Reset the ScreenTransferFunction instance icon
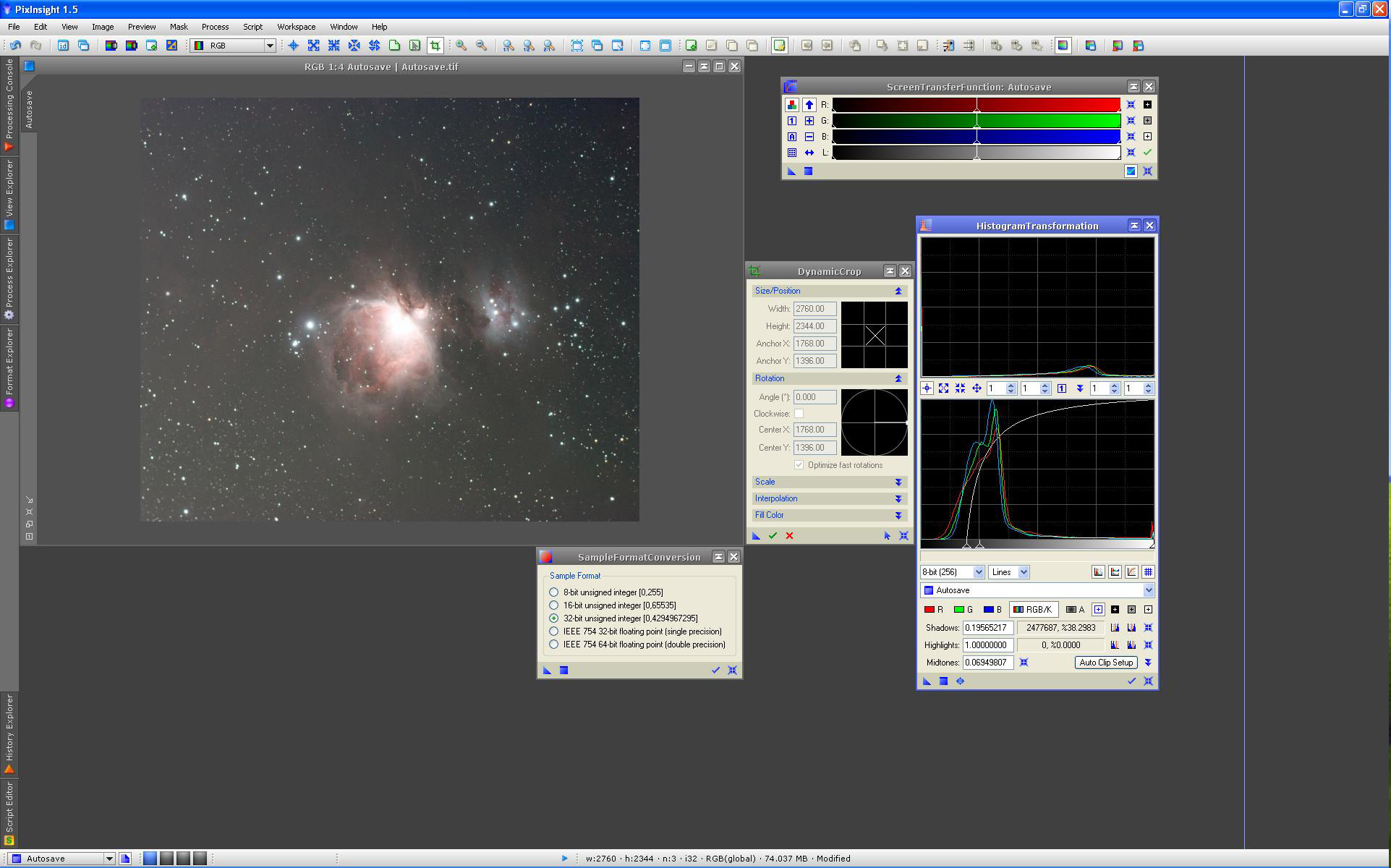The image size is (1391, 868). [x=1147, y=171]
